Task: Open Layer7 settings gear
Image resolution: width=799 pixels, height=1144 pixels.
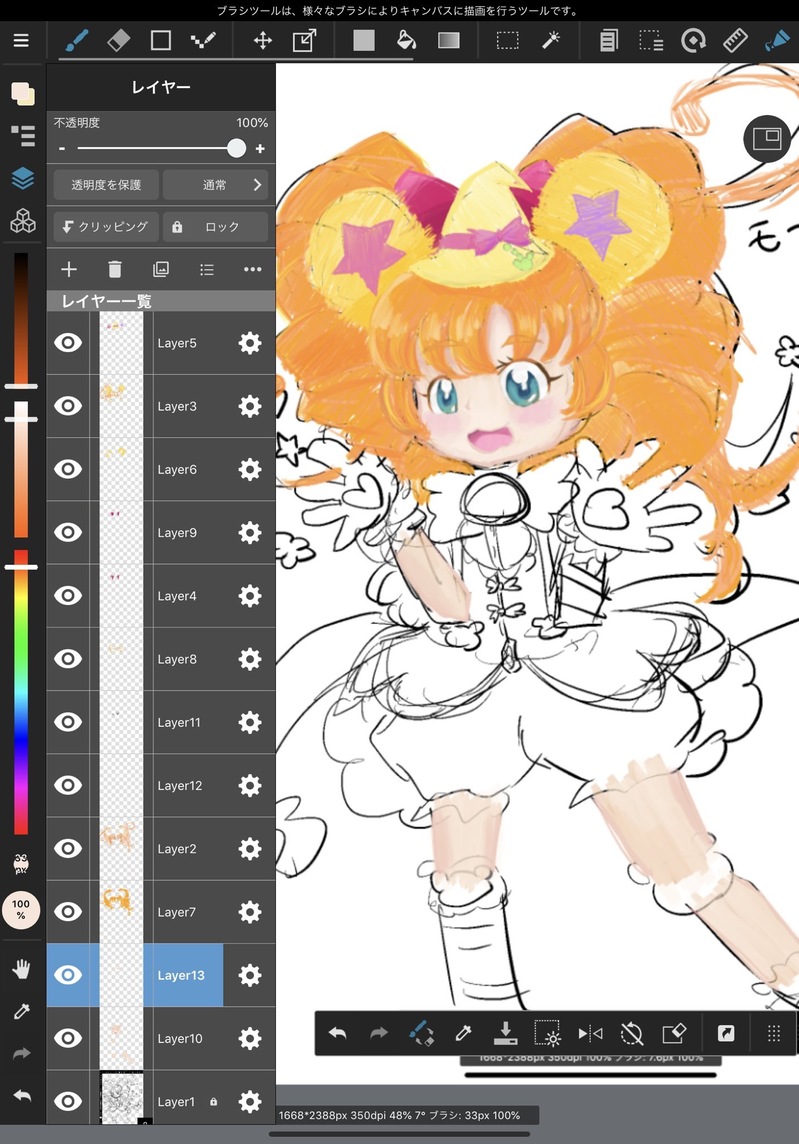Action: pos(250,911)
